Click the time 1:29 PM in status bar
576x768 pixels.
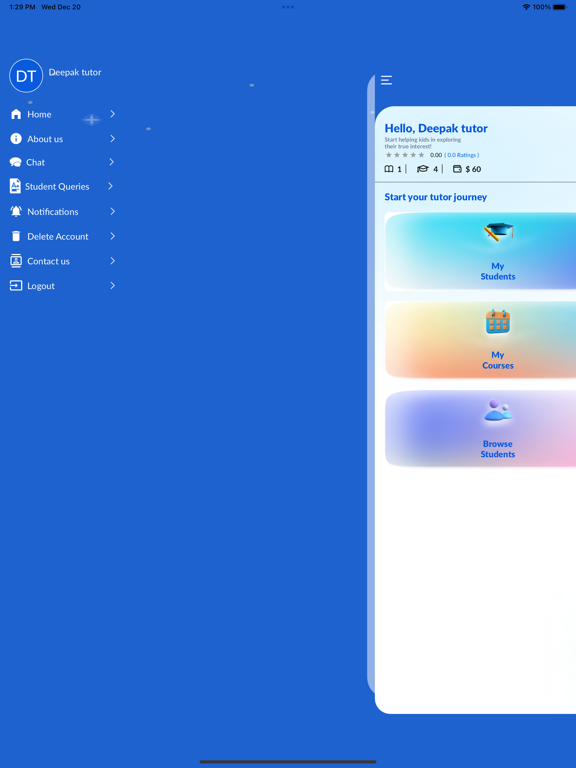22,7
